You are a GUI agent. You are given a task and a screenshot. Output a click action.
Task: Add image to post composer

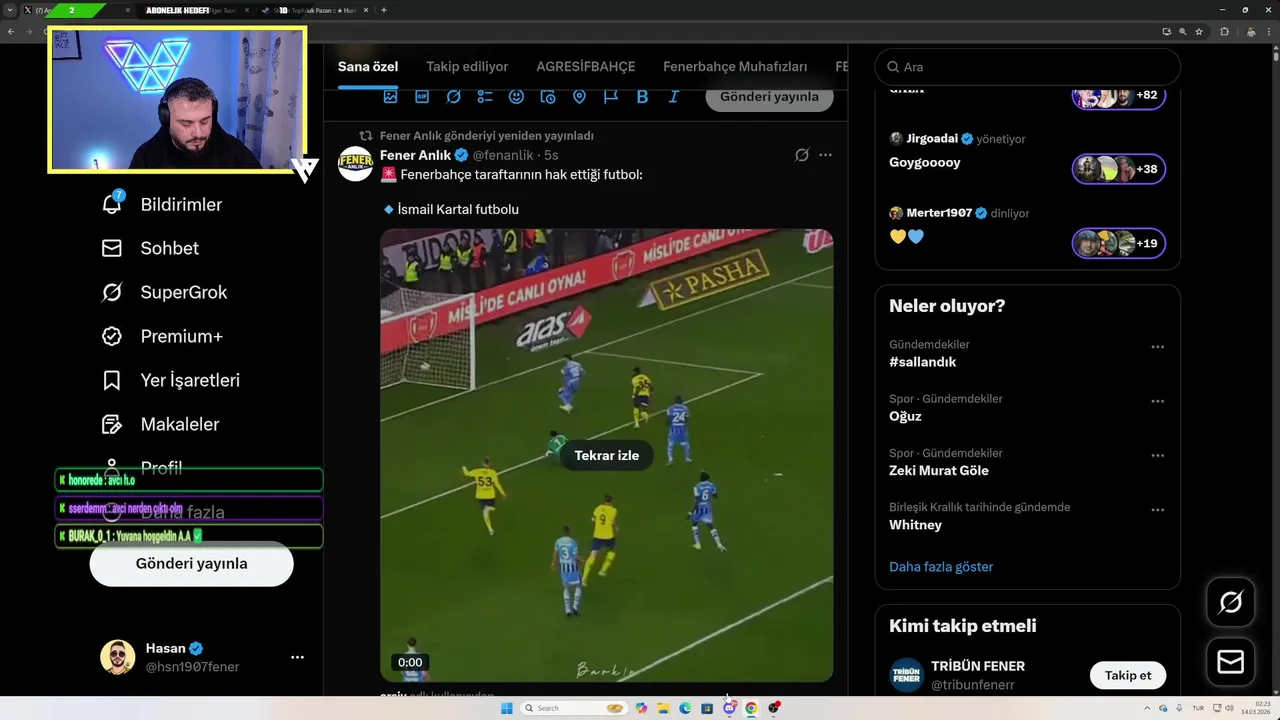[x=390, y=97]
